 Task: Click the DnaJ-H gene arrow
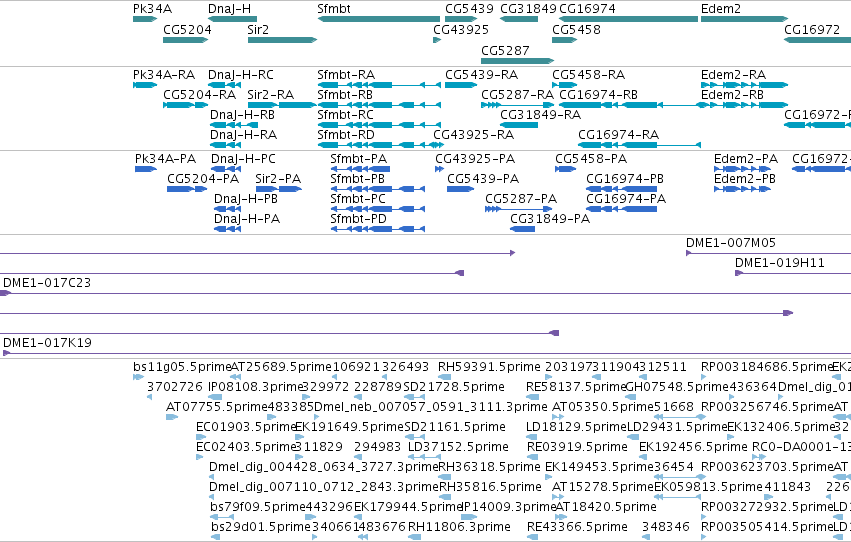click(x=232, y=19)
